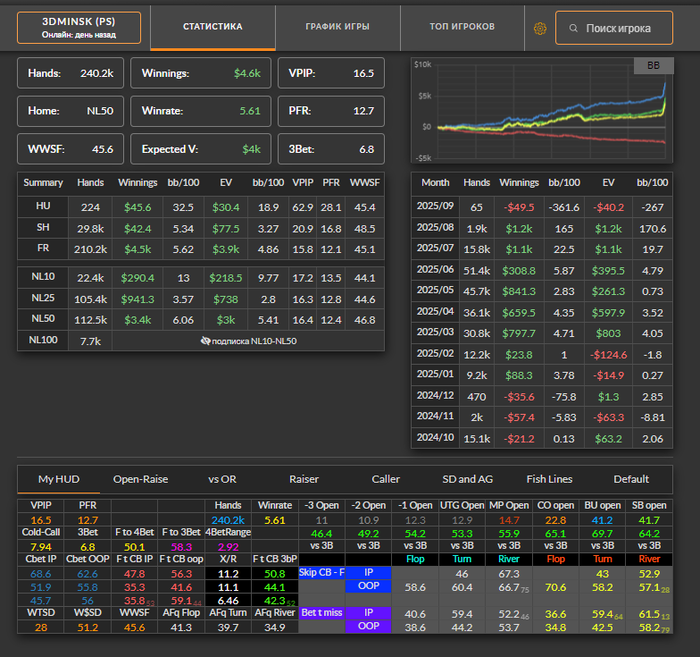Switch to the Default HUD tab
The height and width of the screenshot is (657, 700).
631,479
